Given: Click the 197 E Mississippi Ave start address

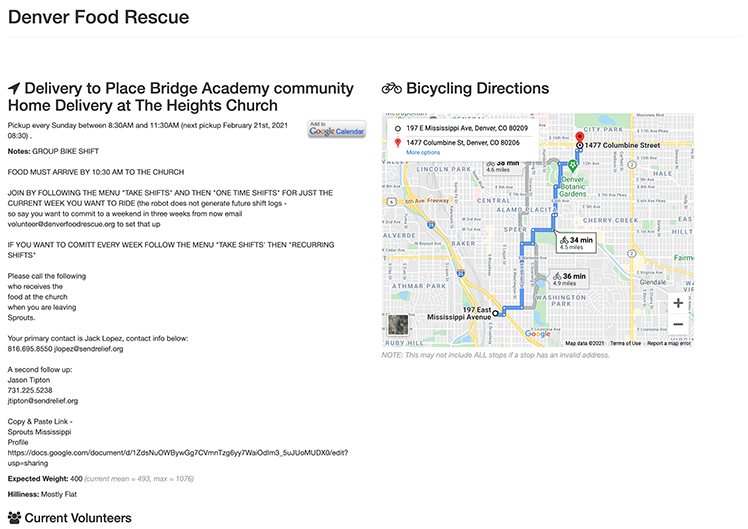Looking at the screenshot, I should (x=467, y=128).
